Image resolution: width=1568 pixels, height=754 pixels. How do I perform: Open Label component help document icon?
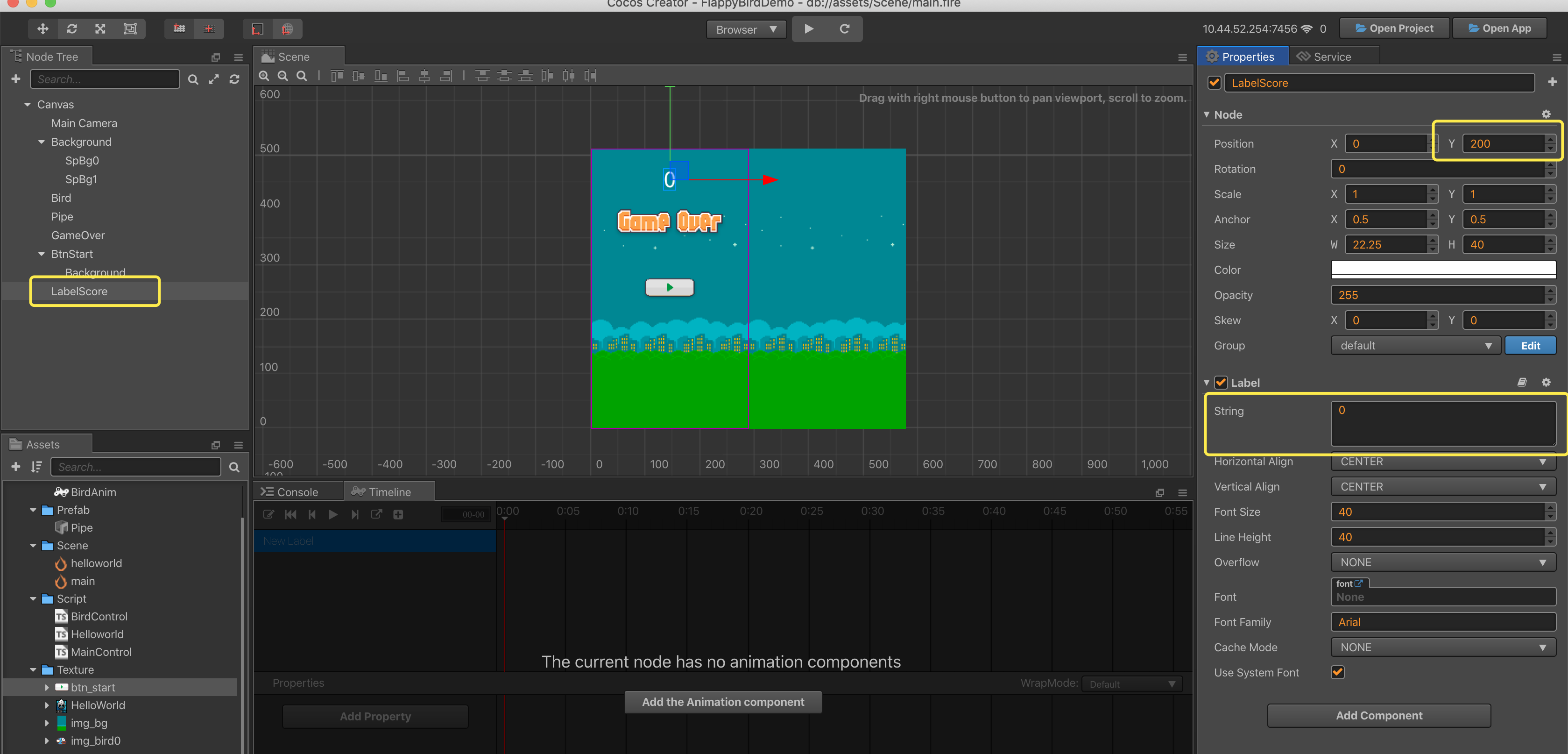pyautogui.click(x=1522, y=383)
